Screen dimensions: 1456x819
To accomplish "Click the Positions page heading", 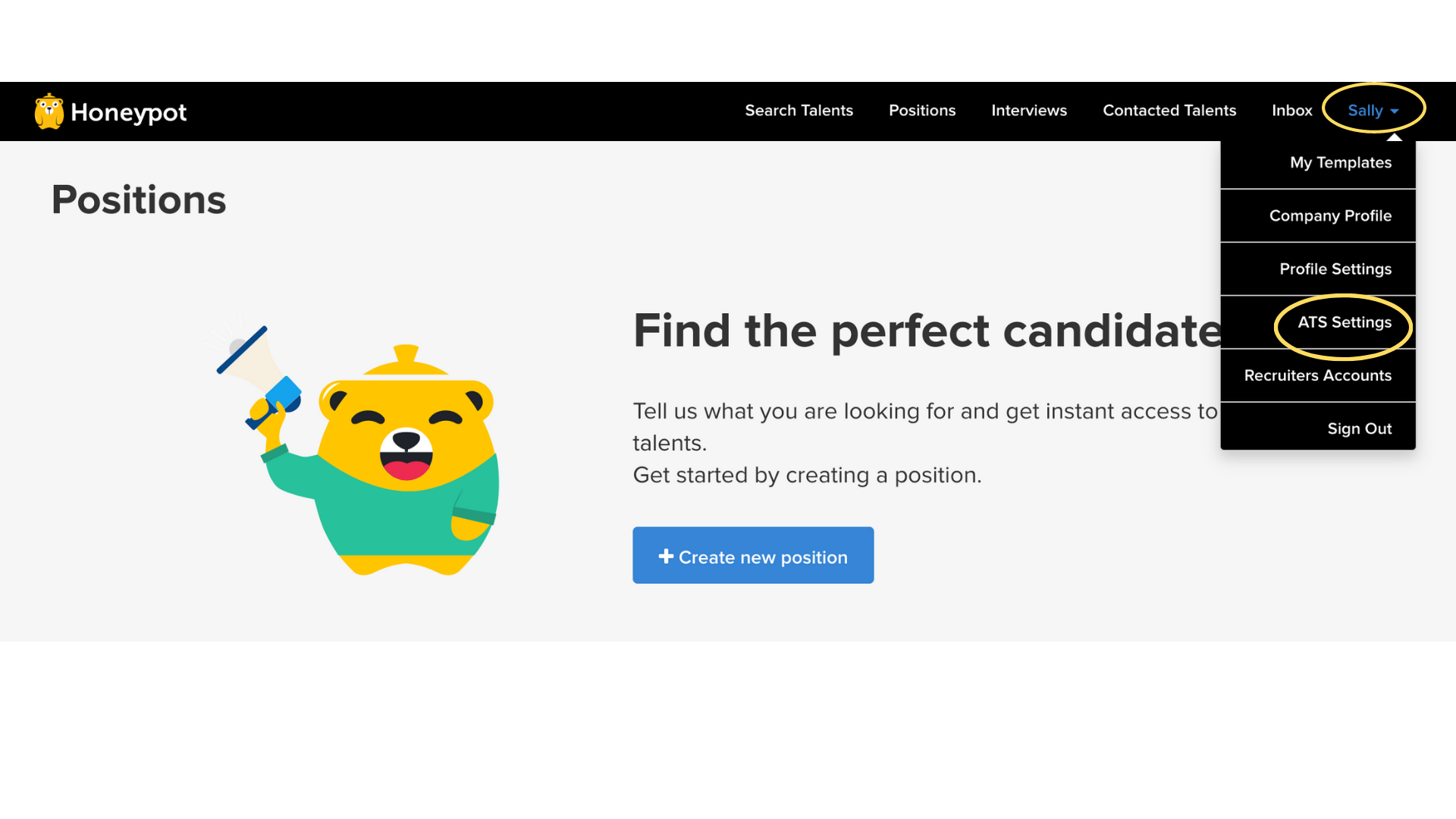I will 139,200.
